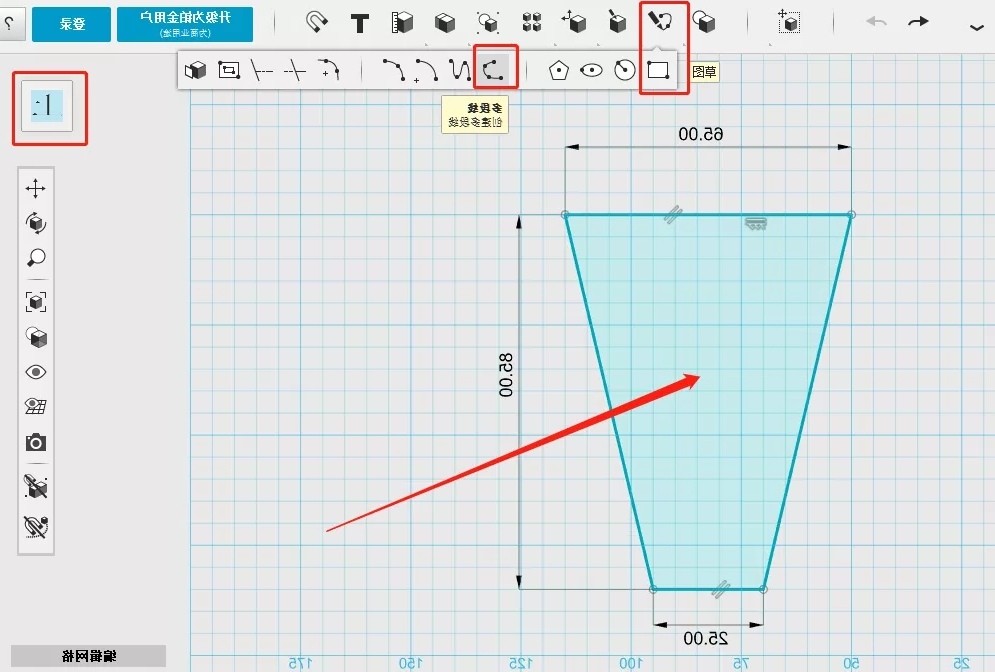Select the Extend sketch tool
995x672 pixels.
coord(261,70)
